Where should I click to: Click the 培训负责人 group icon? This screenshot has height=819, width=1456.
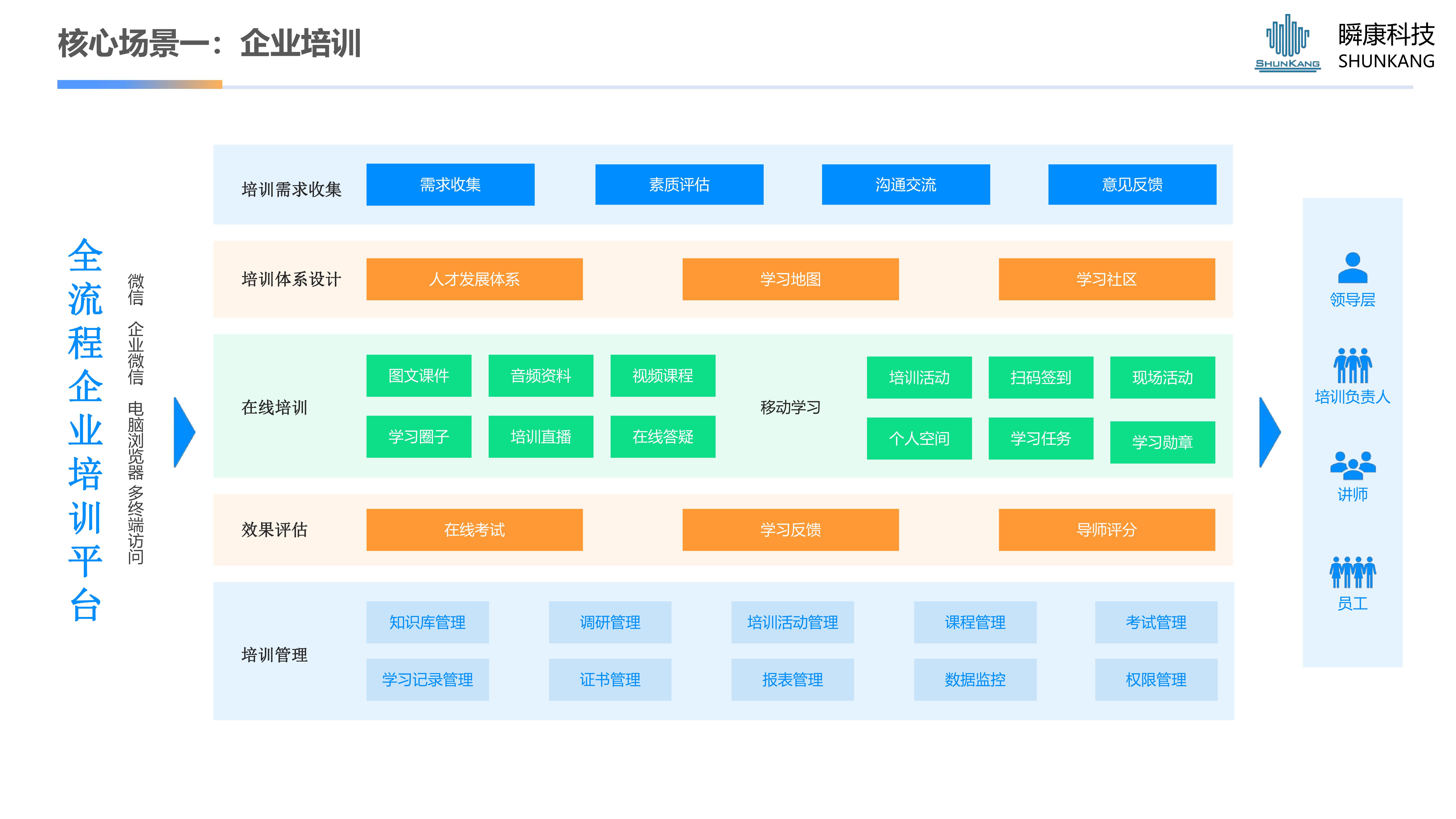(x=1352, y=366)
